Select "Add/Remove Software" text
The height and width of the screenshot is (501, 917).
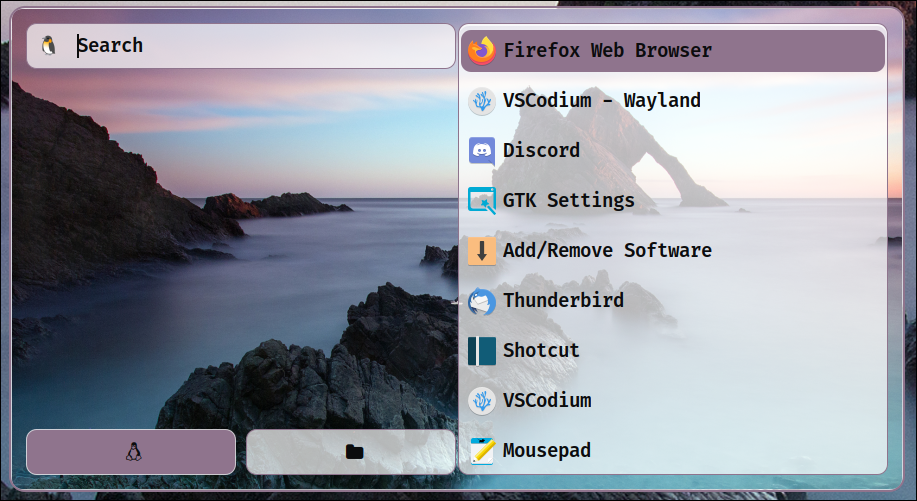click(x=607, y=251)
